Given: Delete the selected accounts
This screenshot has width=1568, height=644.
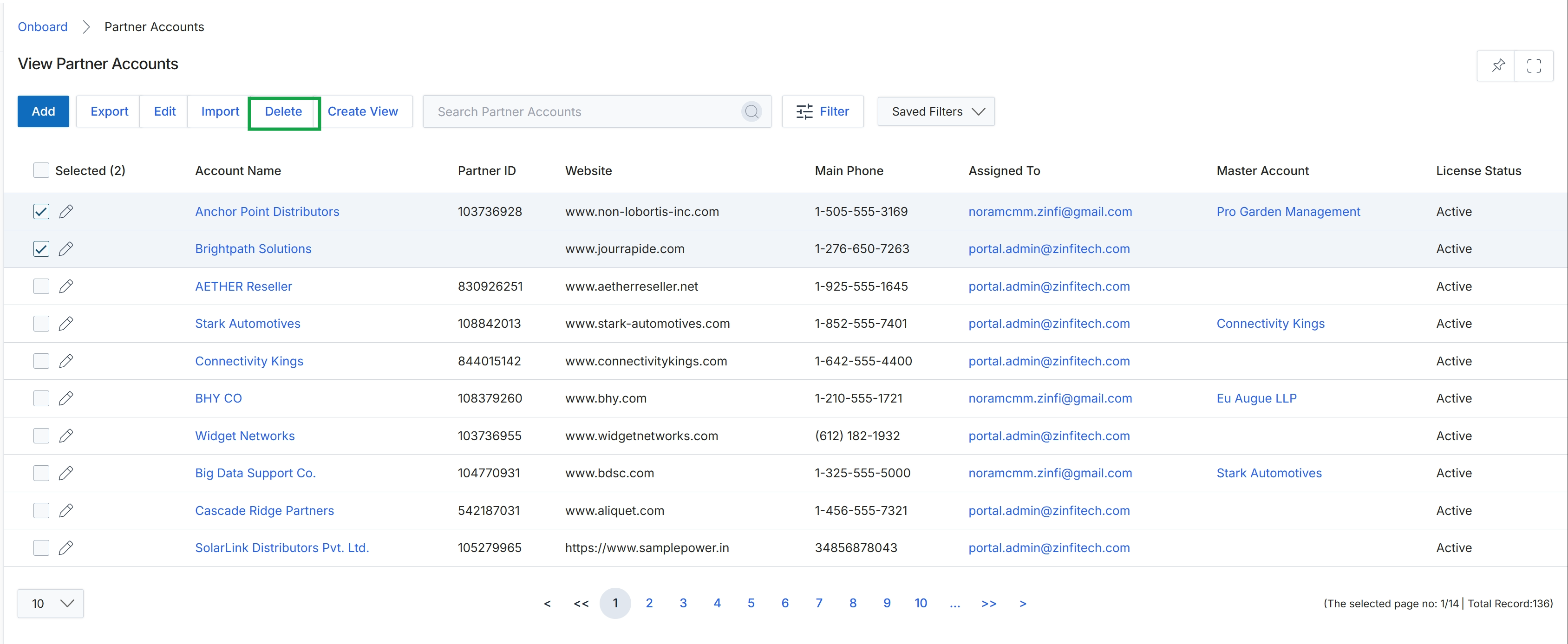Looking at the screenshot, I should click(x=284, y=112).
